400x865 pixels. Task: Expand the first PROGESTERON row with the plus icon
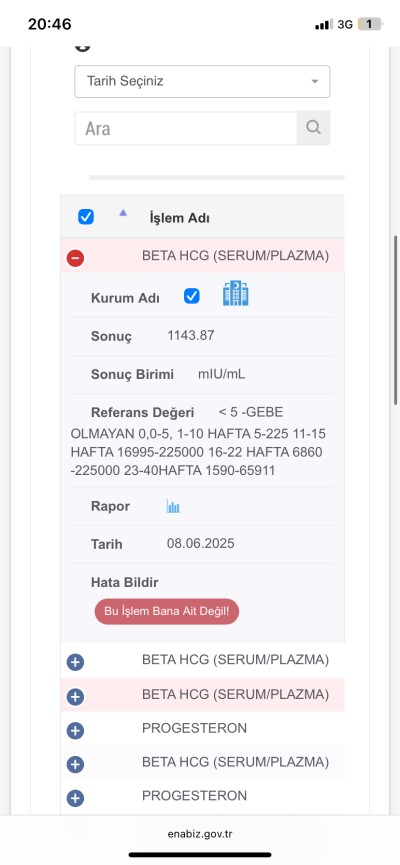tap(76, 731)
